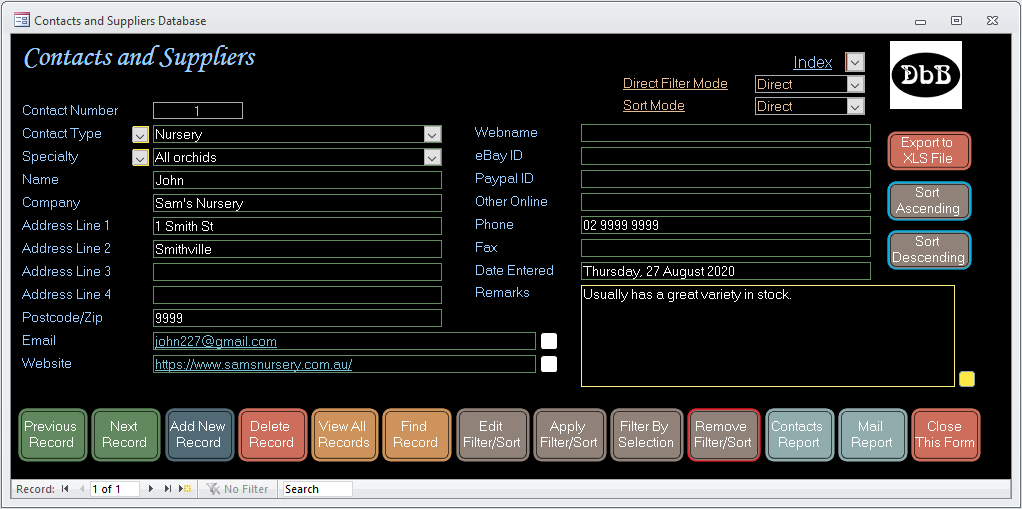The width and height of the screenshot is (1022, 509).
Task: Click Address Line 1 field
Action: point(297,226)
